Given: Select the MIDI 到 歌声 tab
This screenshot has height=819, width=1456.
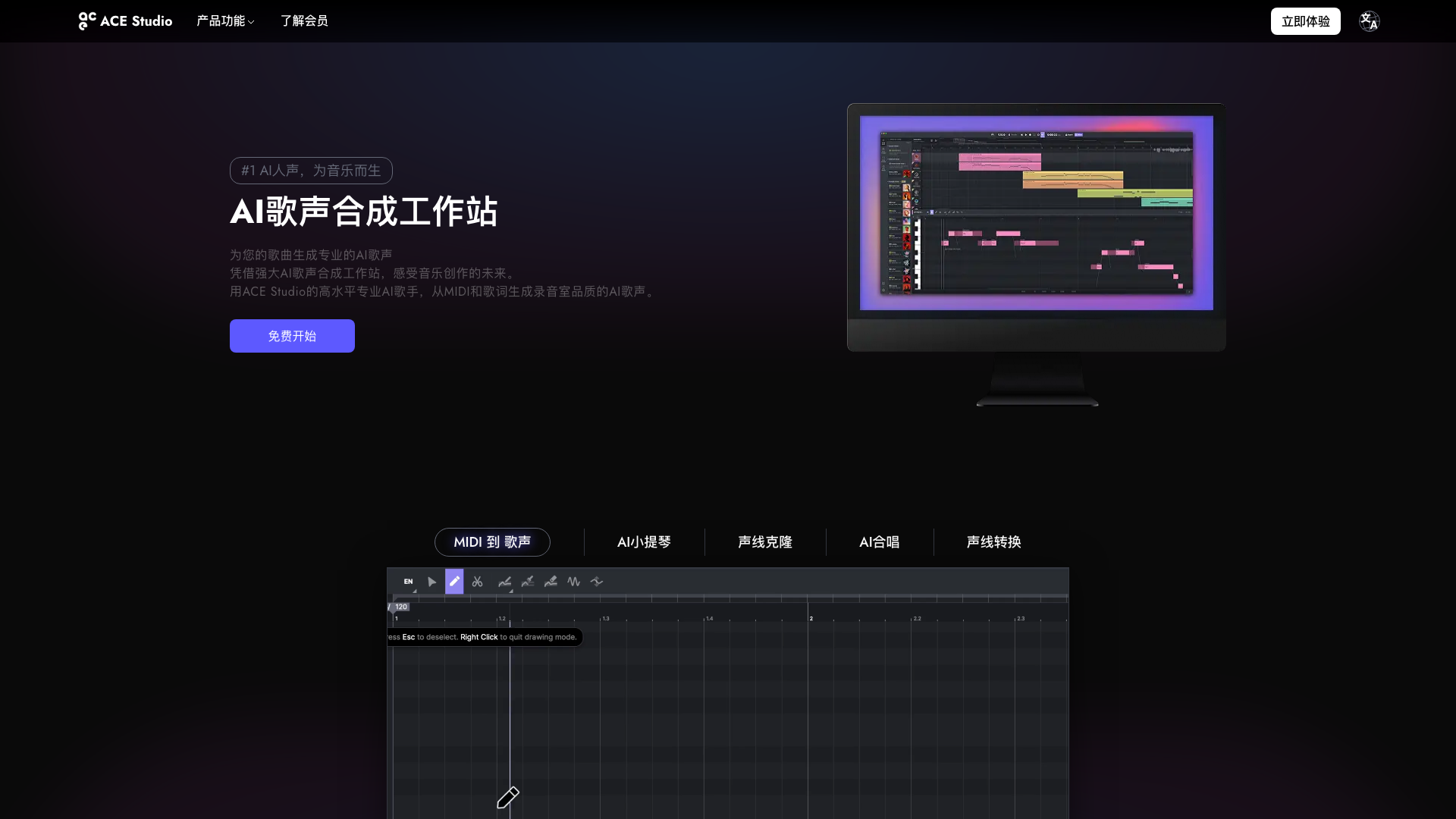Looking at the screenshot, I should click(x=492, y=542).
